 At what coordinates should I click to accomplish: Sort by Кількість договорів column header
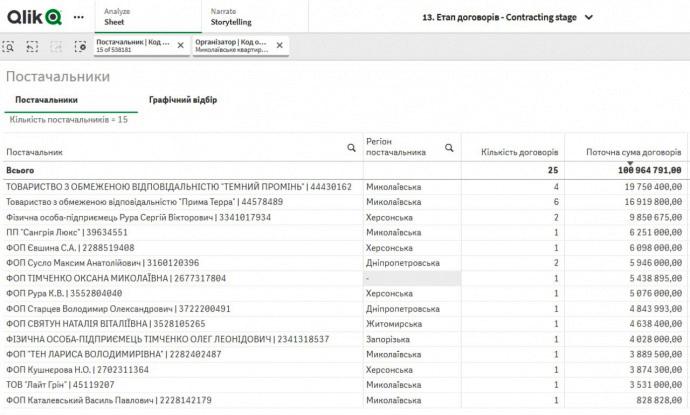(519, 152)
